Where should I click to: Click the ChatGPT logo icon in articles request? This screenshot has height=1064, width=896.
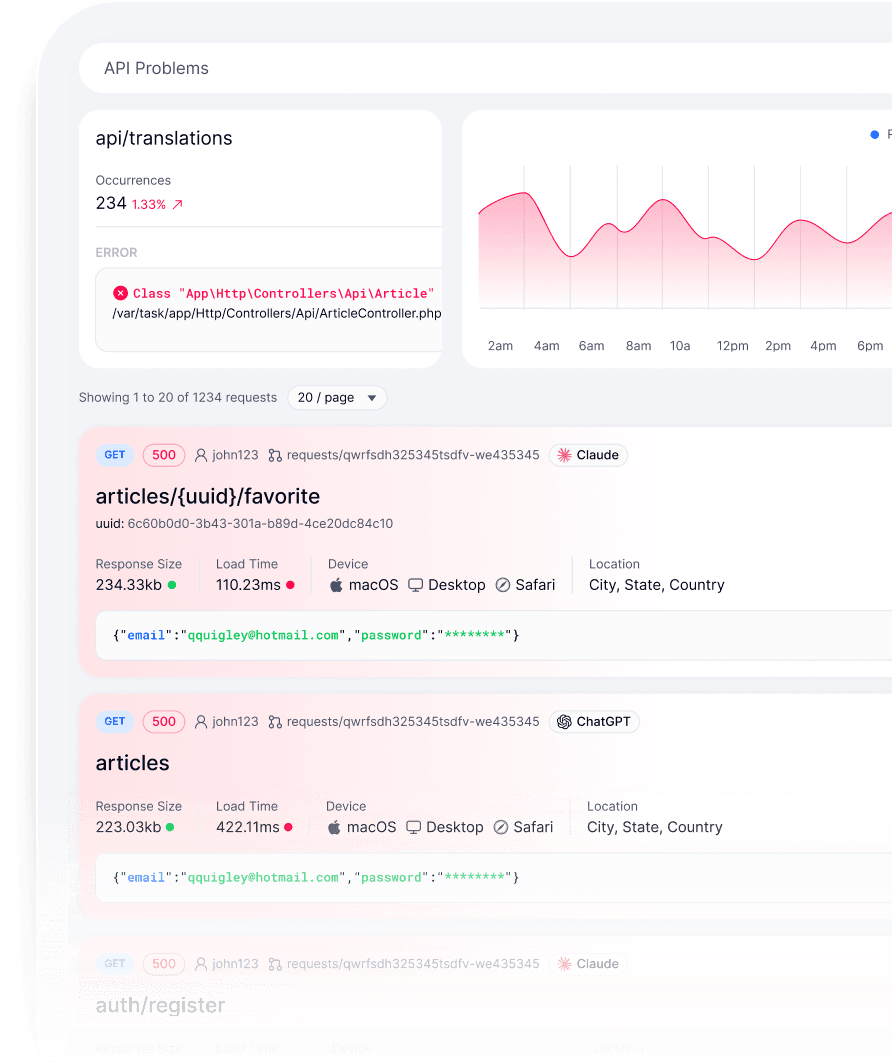pyautogui.click(x=564, y=722)
